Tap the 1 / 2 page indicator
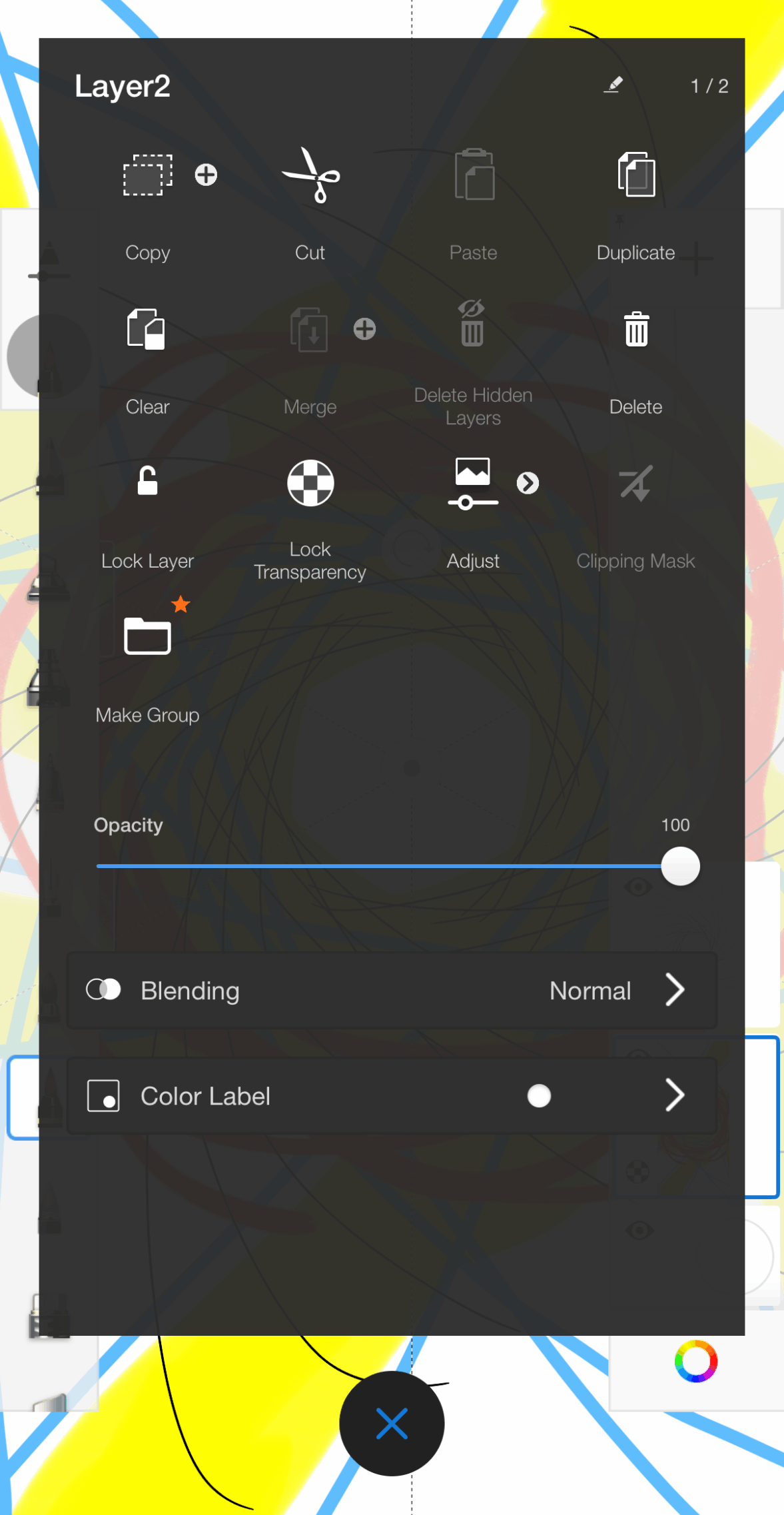This screenshot has width=784, height=1515. (x=709, y=86)
